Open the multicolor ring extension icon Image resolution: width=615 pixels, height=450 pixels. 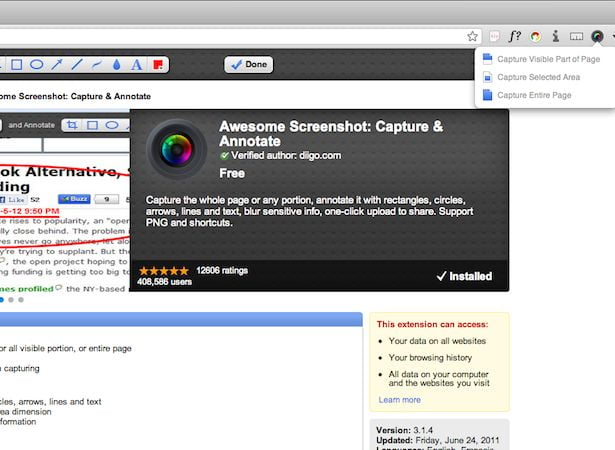[x=535, y=37]
